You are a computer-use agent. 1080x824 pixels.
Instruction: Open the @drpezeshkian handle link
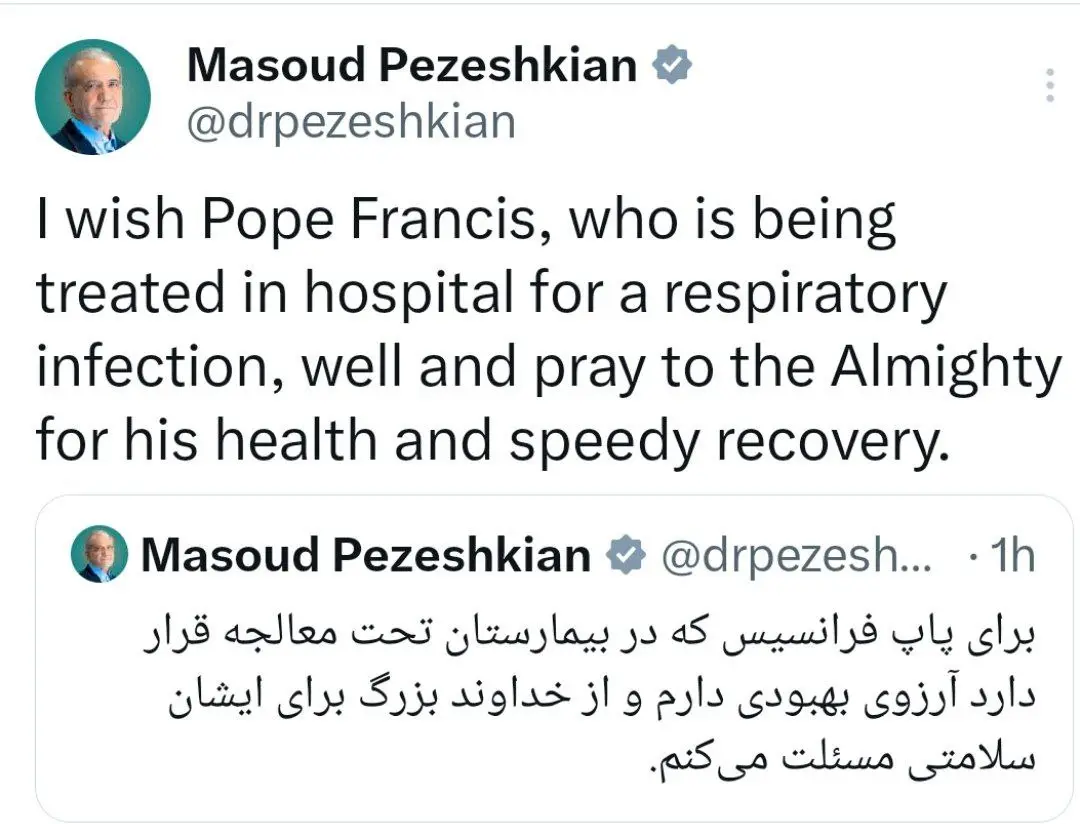351,122
